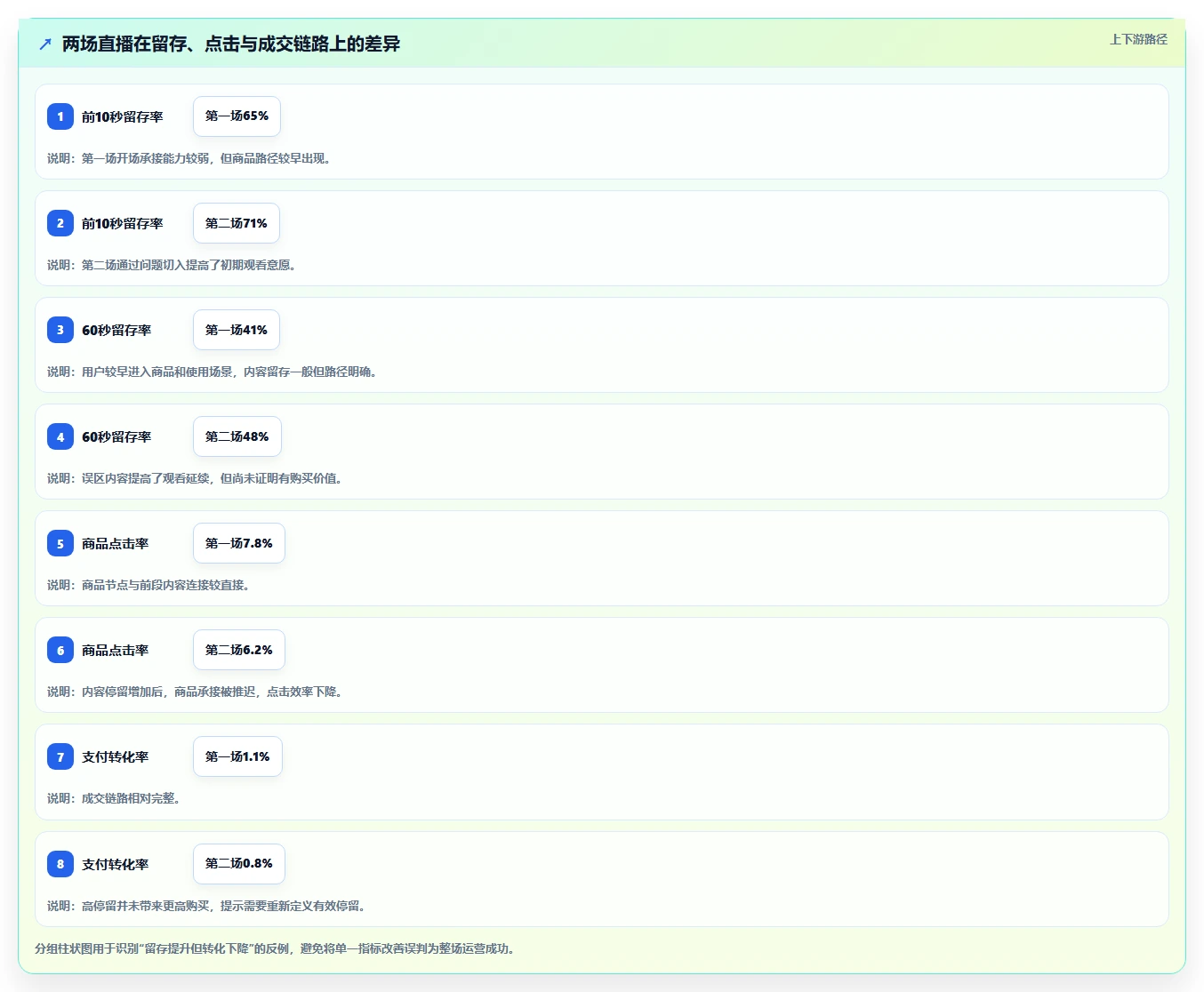Select the panel title 两场直播在留存、点击与成交链路上的差异

tap(231, 44)
